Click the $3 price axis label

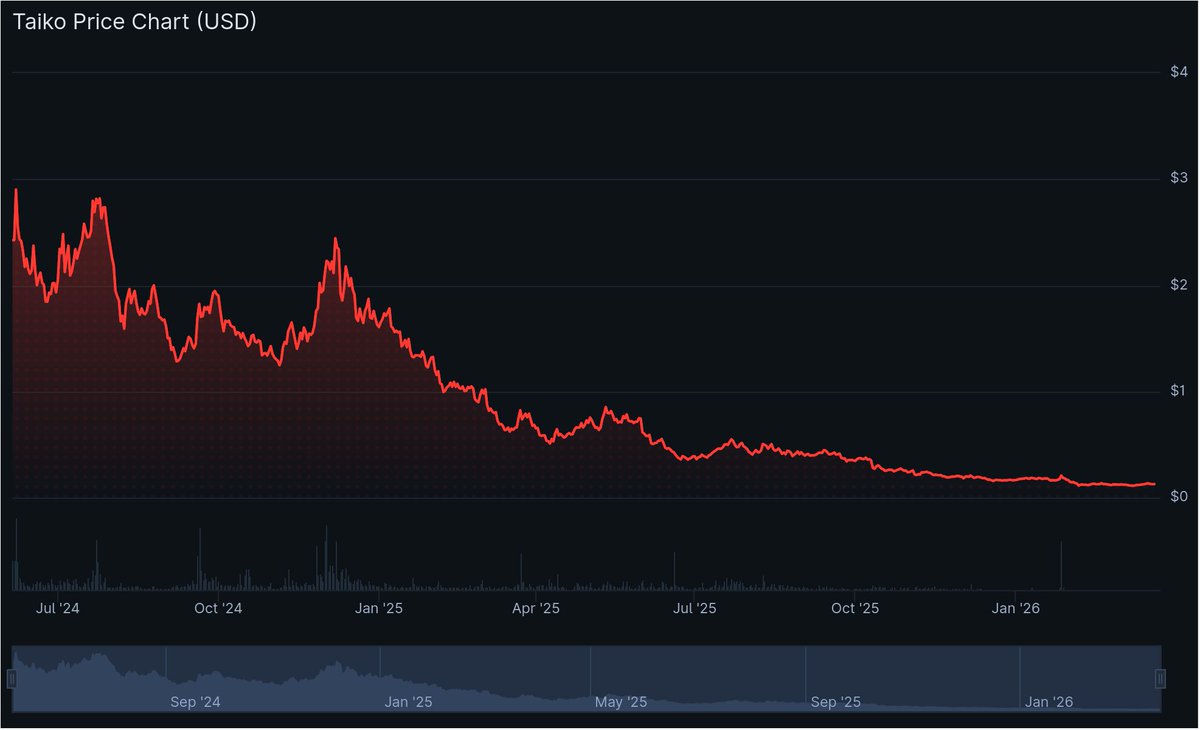[x=1178, y=178]
